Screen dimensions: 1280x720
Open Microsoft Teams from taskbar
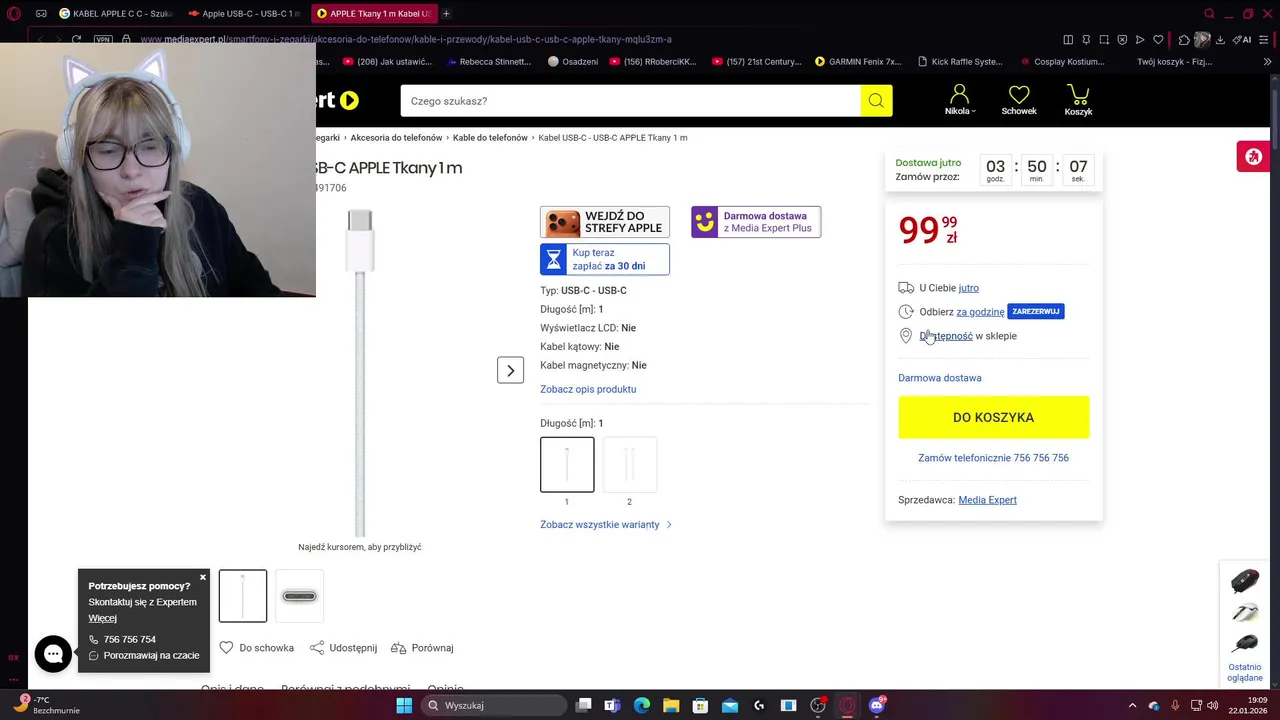[x=612, y=705]
